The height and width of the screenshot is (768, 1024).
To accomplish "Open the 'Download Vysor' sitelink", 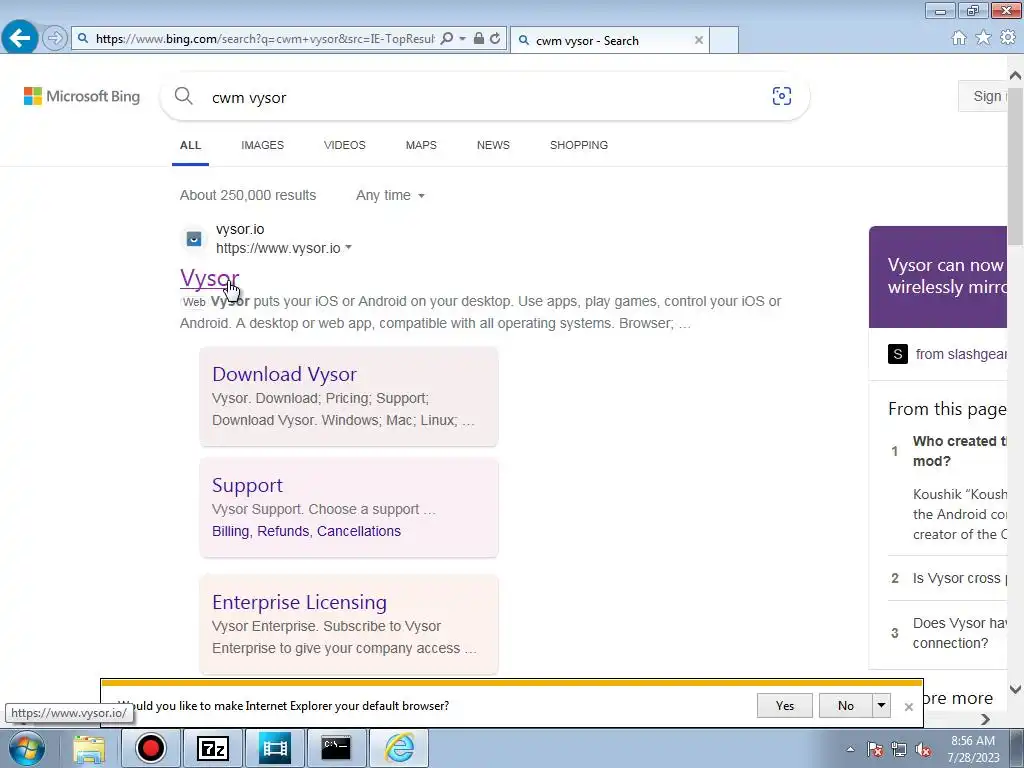I will 285,374.
